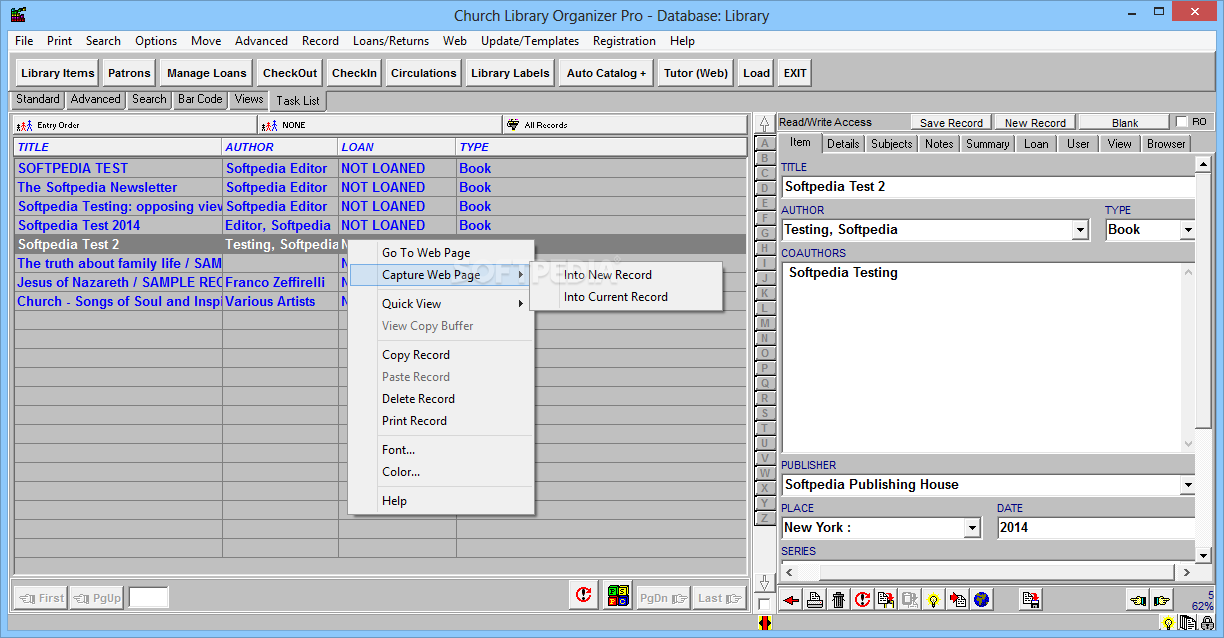Screen dimensions: 1224x638
Task: Tick the checkbox below the alphabet index
Action: 764,604
